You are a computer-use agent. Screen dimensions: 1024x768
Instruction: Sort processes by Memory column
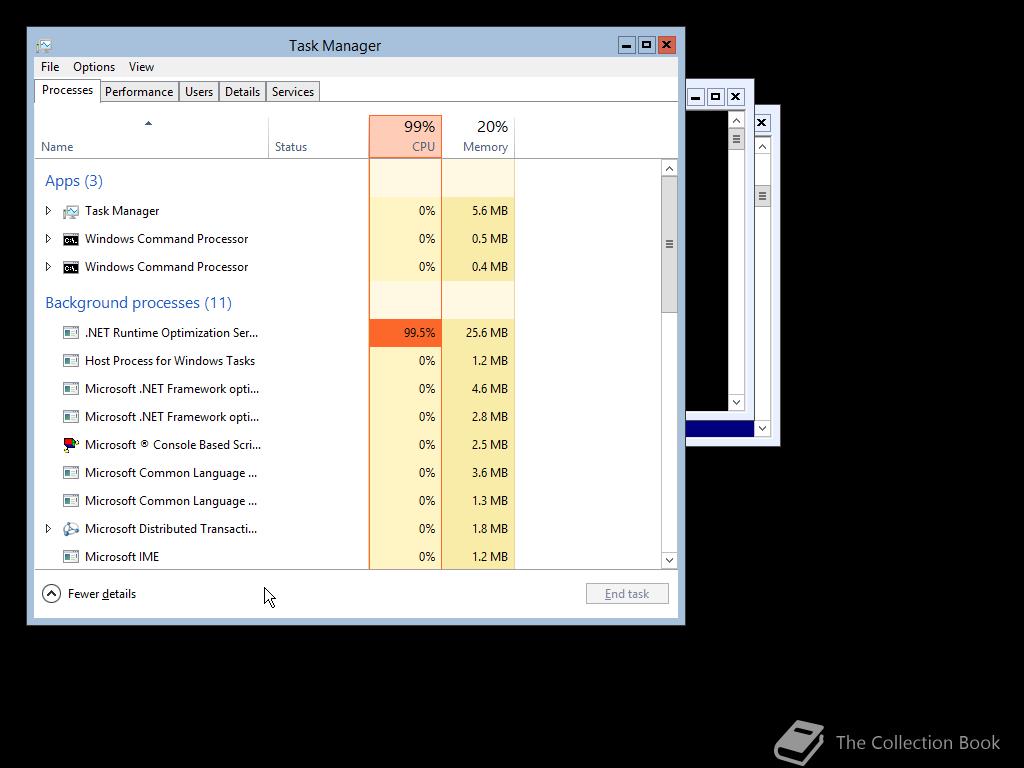pyautogui.click(x=478, y=137)
